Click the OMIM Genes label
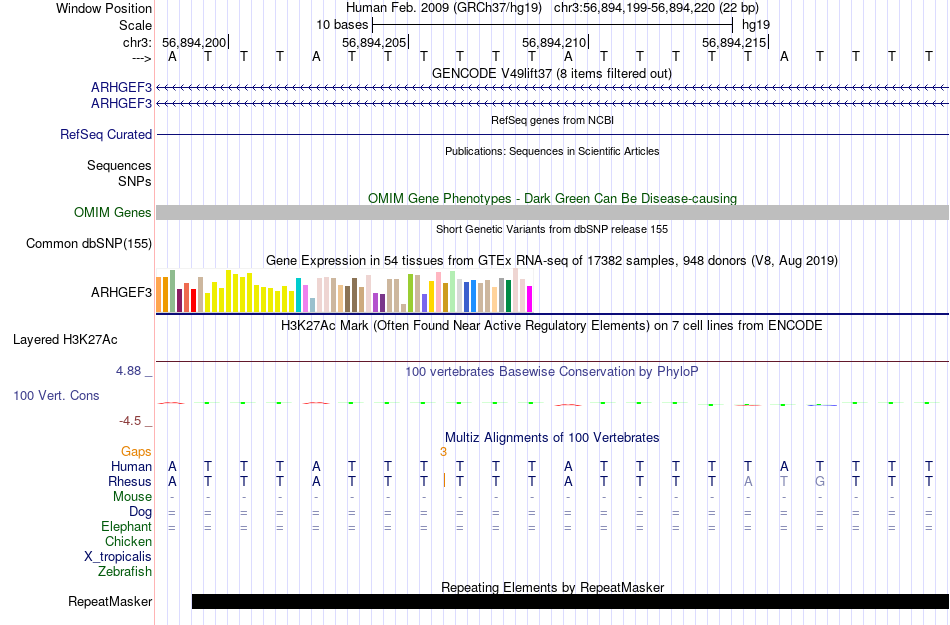950x625 pixels. (x=113, y=213)
